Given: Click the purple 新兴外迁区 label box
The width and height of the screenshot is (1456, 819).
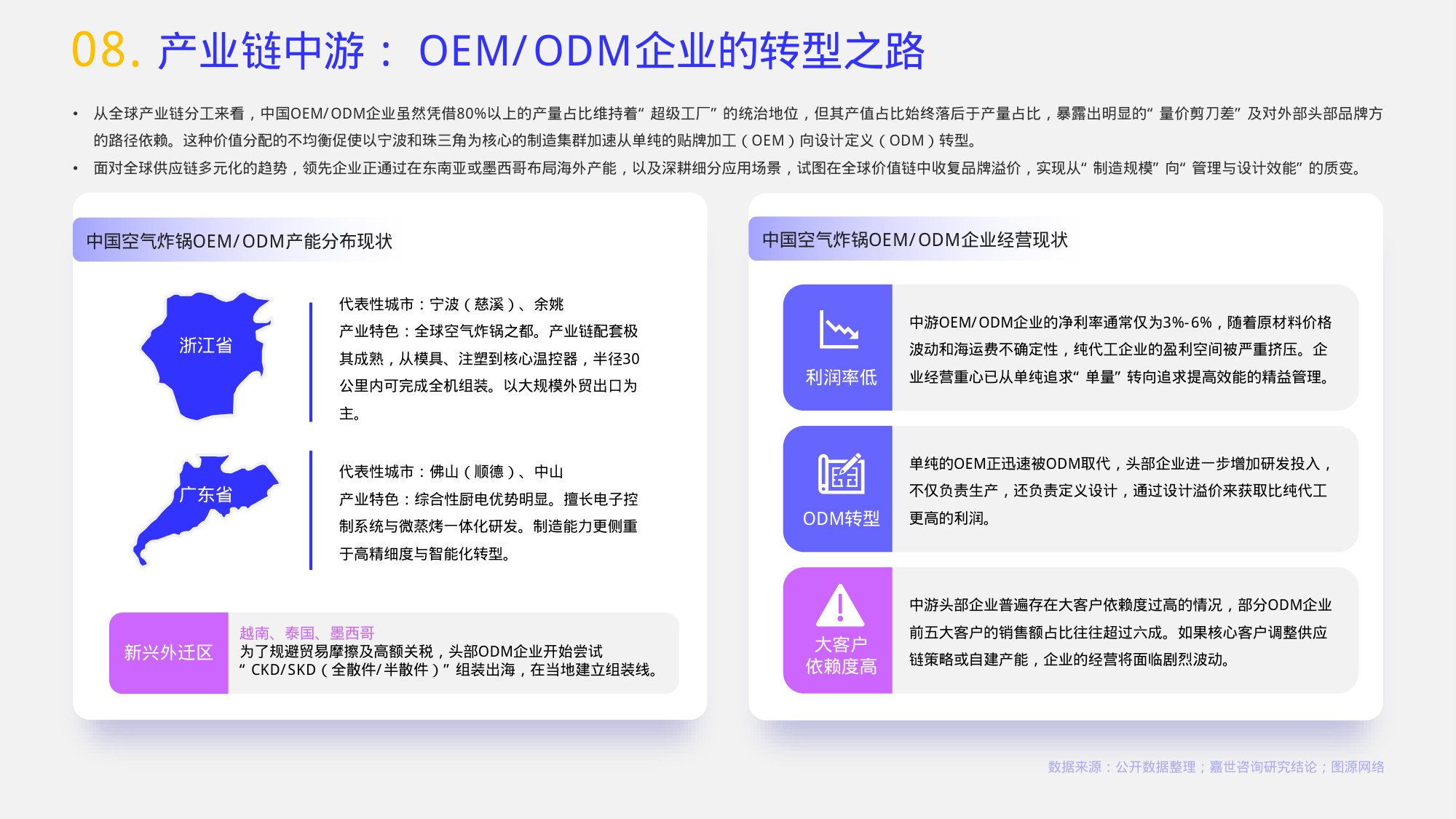Looking at the screenshot, I should (169, 652).
